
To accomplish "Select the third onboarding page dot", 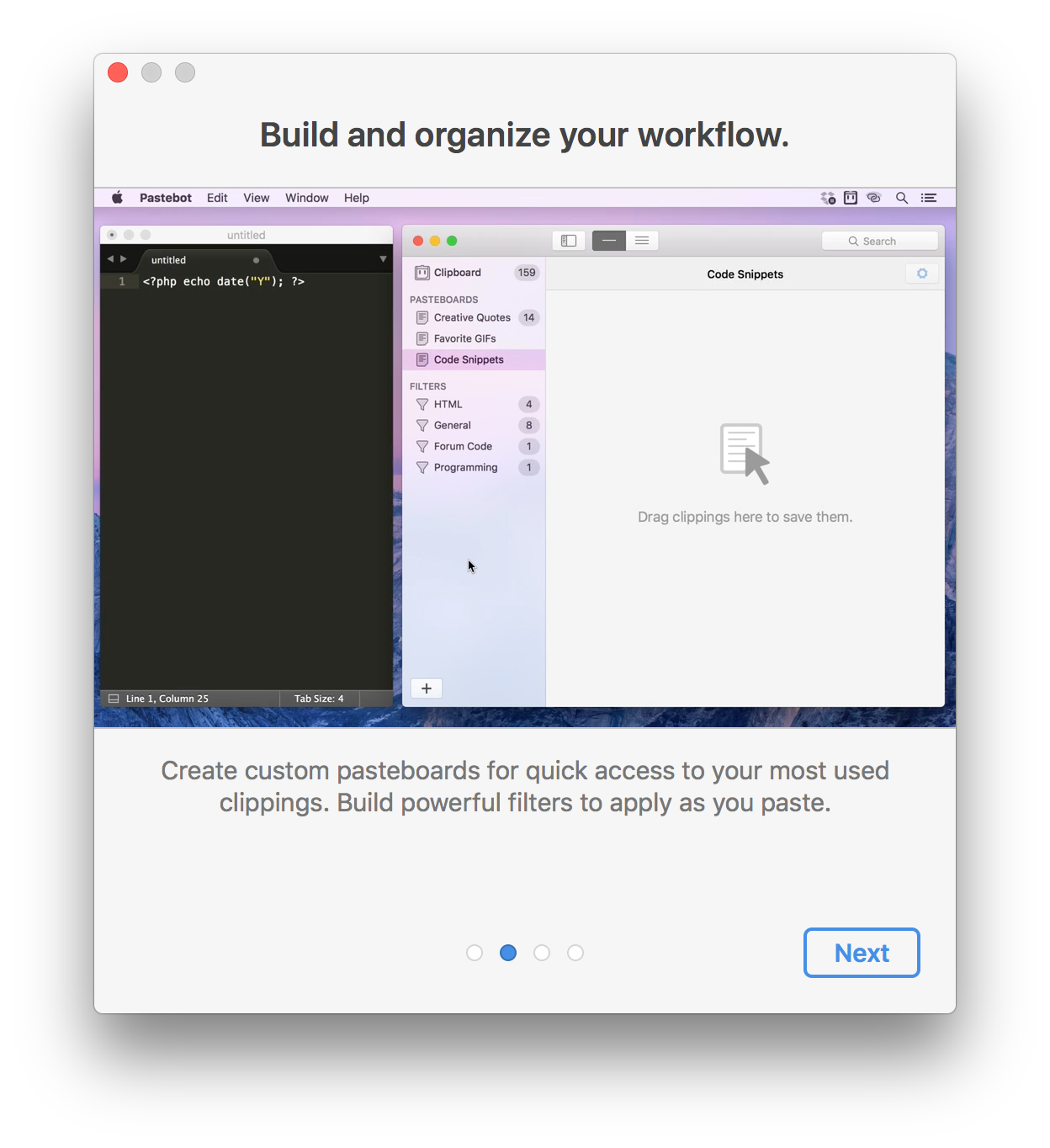I will point(542,953).
